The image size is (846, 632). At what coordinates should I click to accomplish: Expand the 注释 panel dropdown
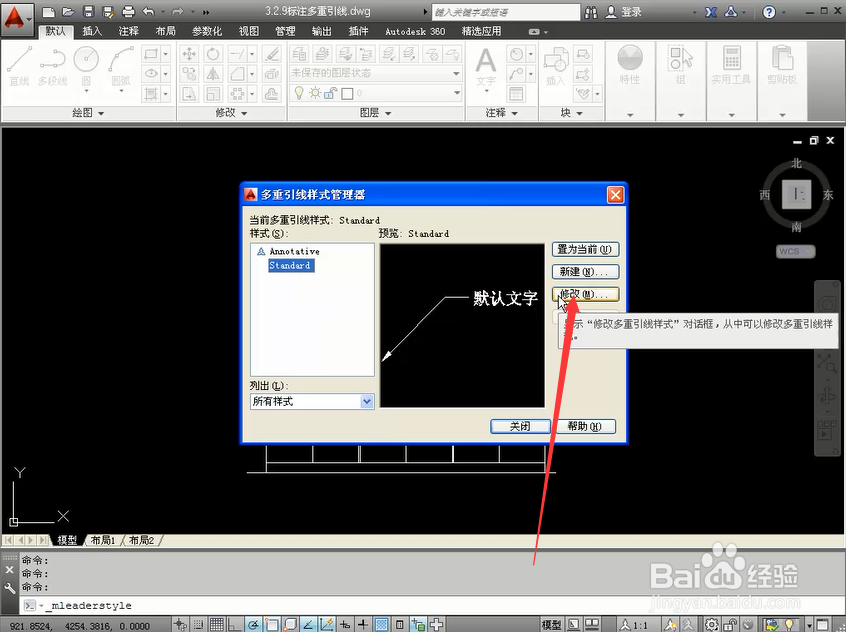[501, 113]
